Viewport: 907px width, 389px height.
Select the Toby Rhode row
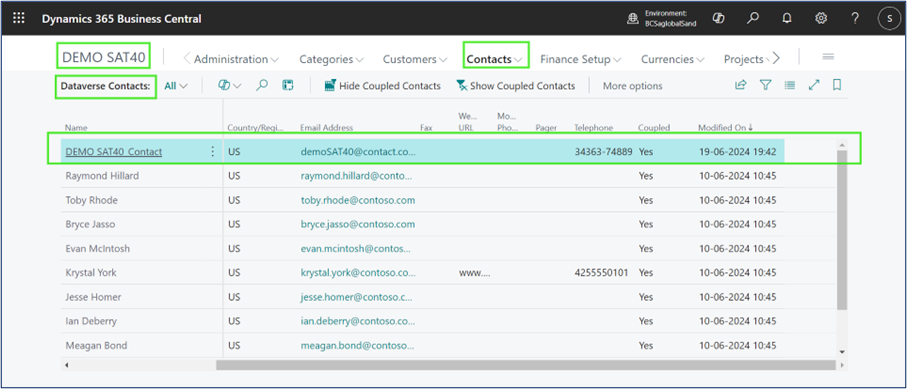[x=422, y=200]
